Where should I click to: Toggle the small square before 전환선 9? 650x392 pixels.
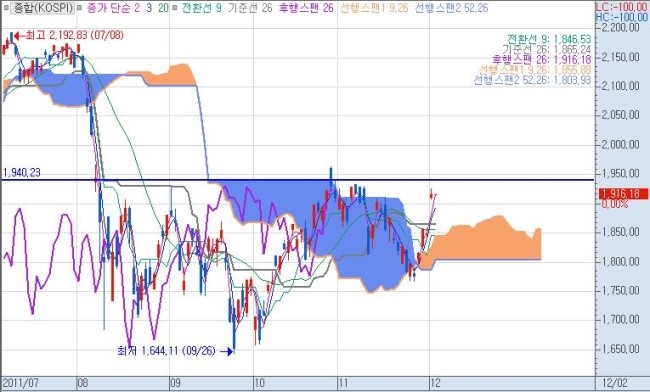[175, 7]
